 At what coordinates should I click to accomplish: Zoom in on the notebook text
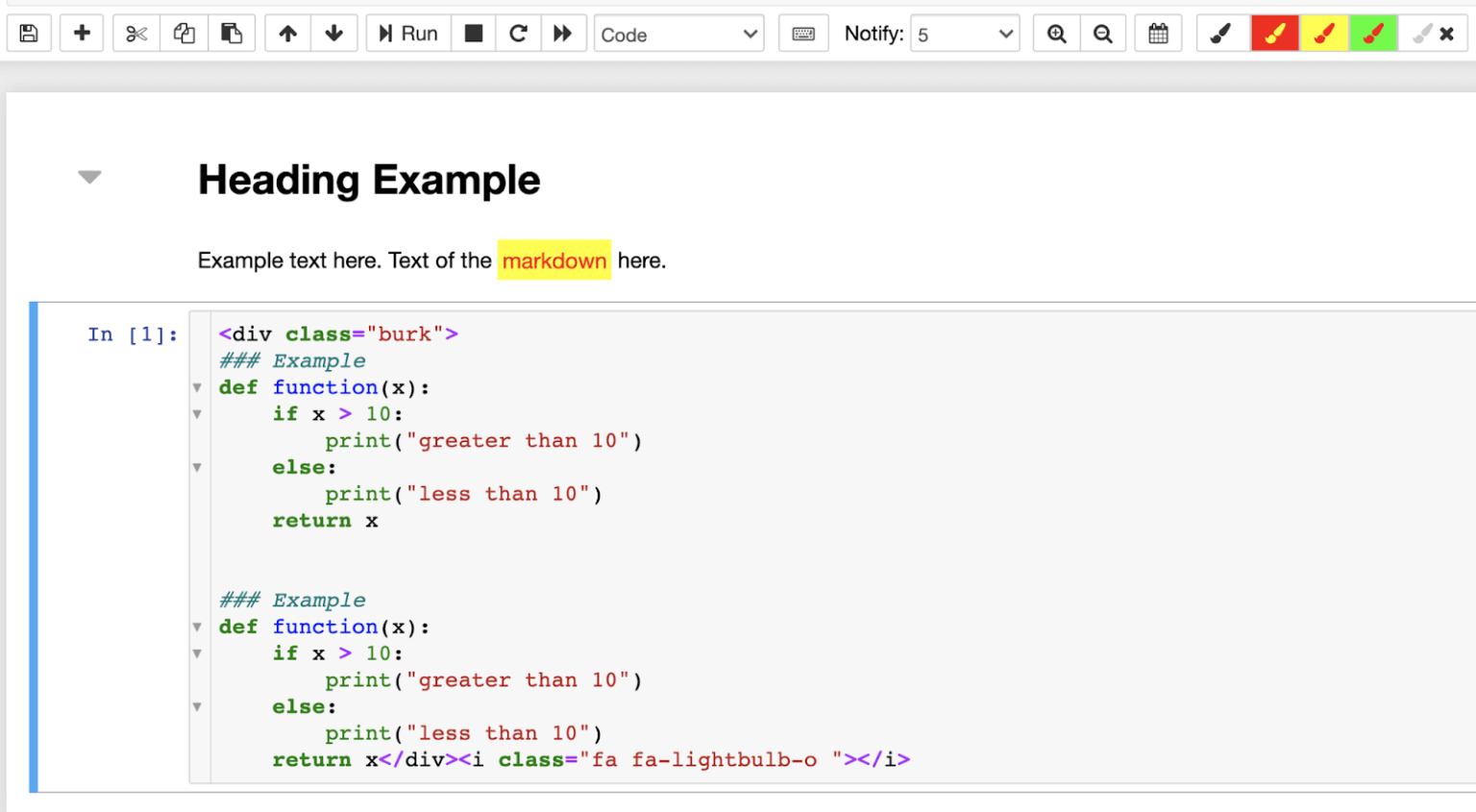click(x=1056, y=33)
